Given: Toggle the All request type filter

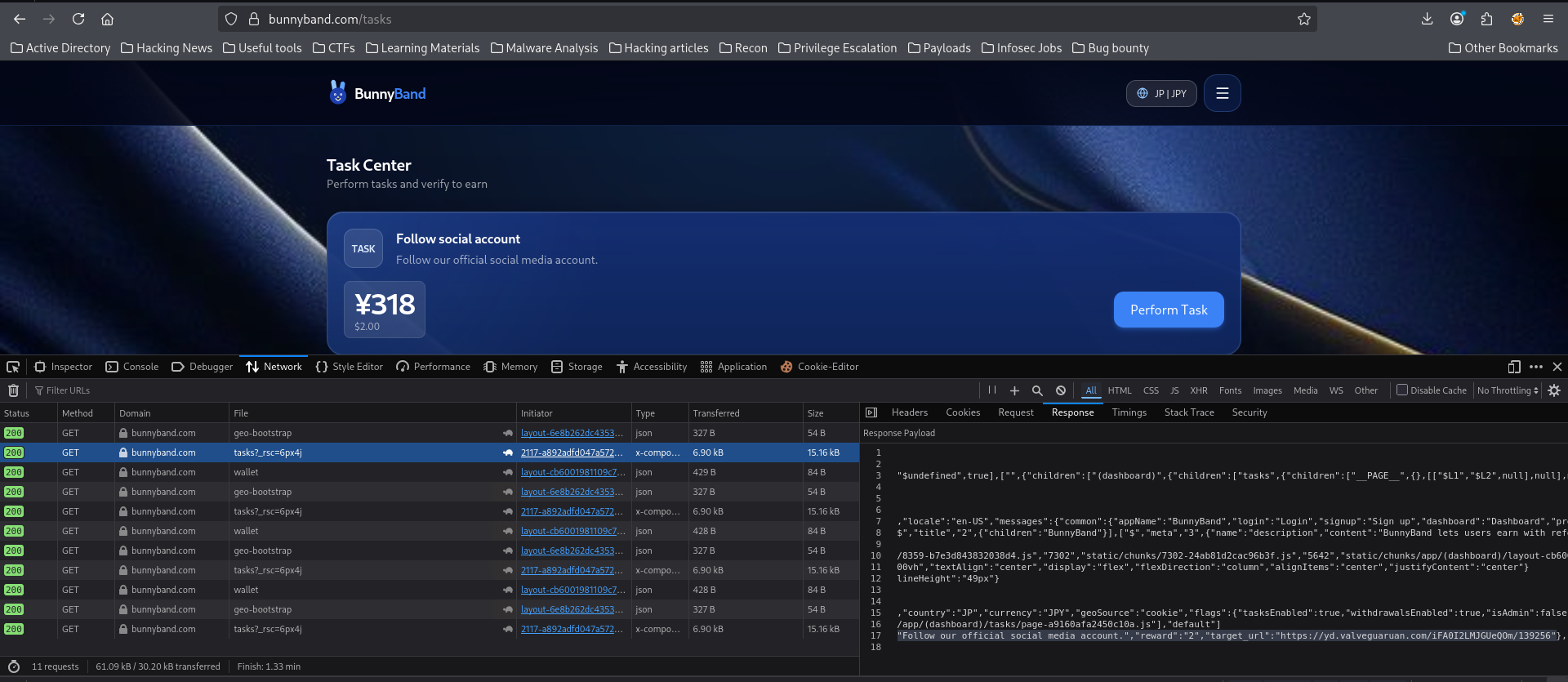Looking at the screenshot, I should (1091, 390).
